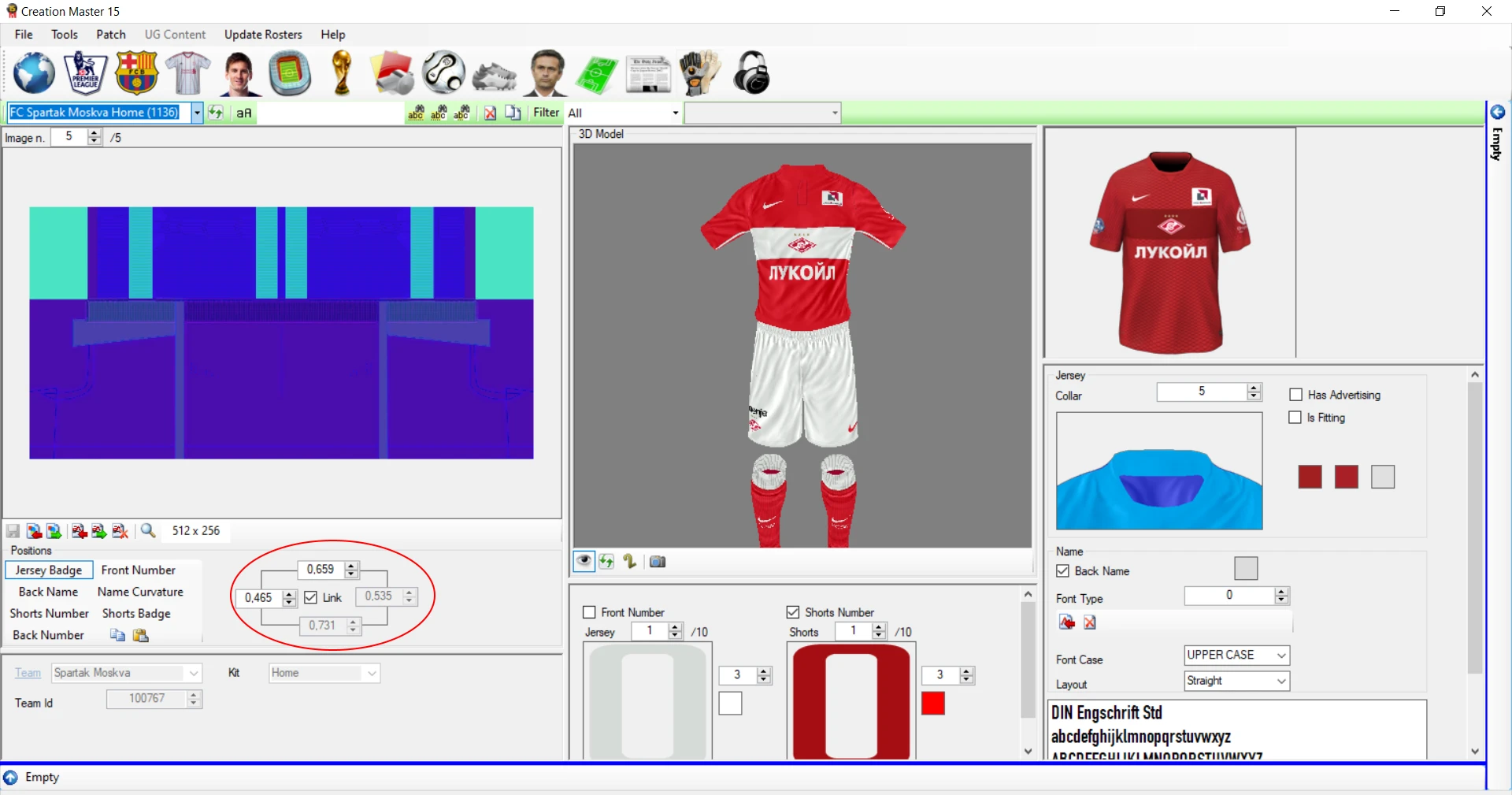
Task: Select the Name Curvature position button
Action: point(140,592)
